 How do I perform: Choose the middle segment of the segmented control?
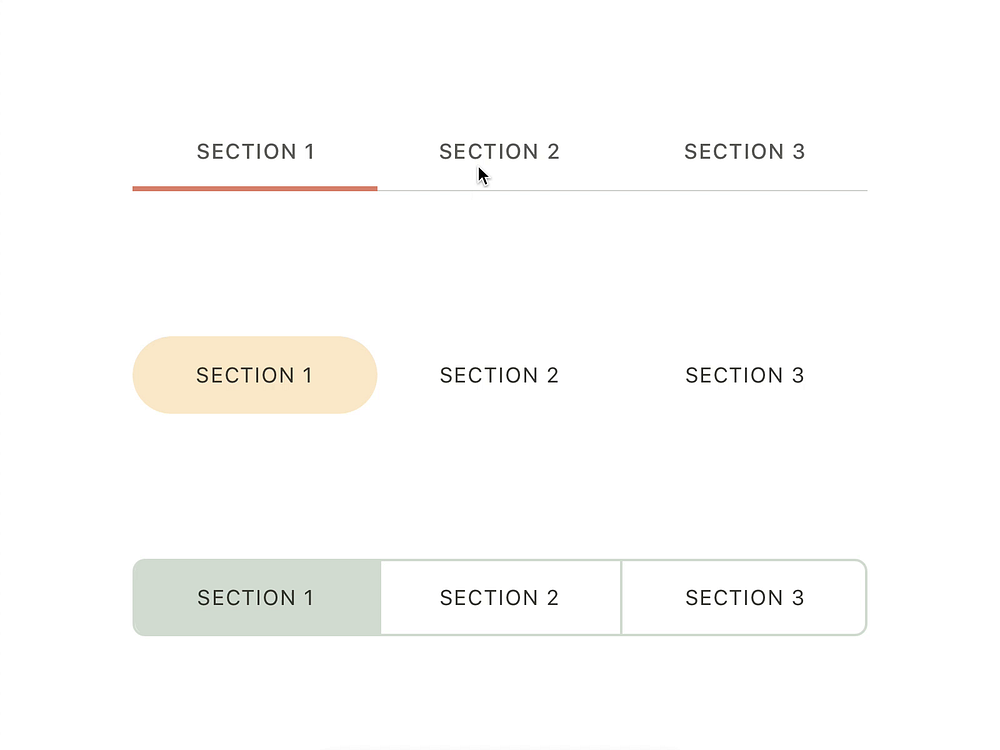(500, 597)
